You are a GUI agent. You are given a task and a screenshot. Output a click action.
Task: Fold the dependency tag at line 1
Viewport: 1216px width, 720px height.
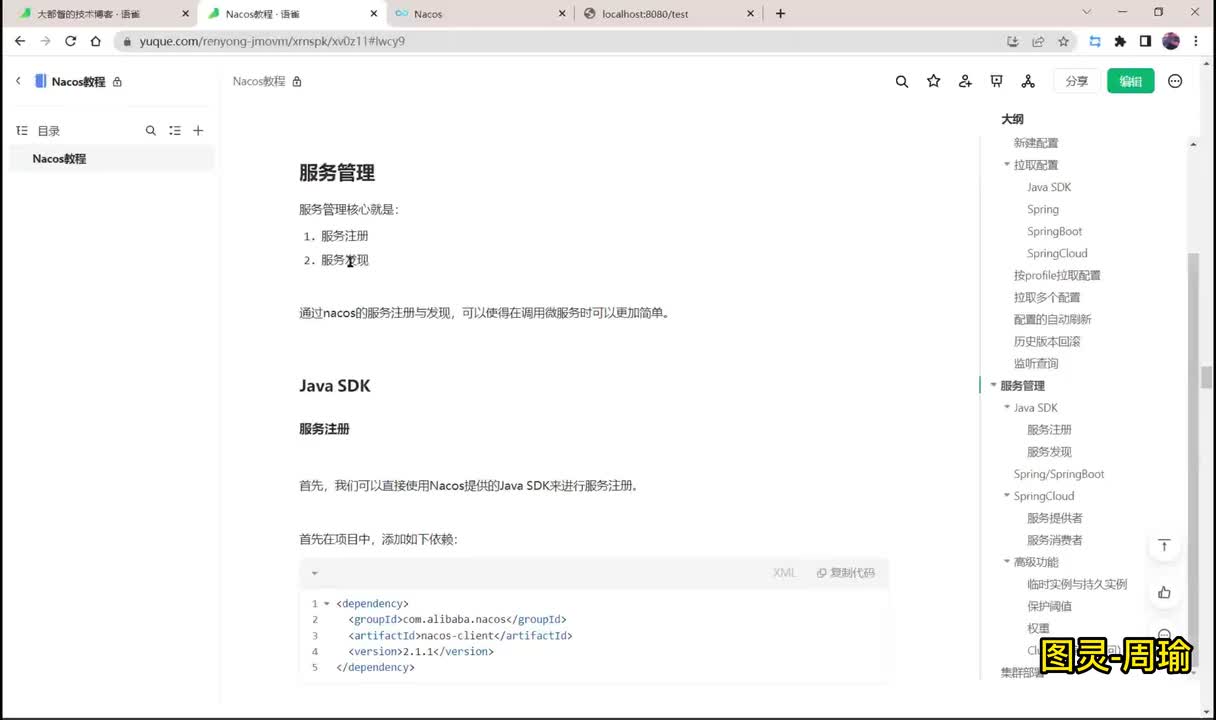[327, 604]
